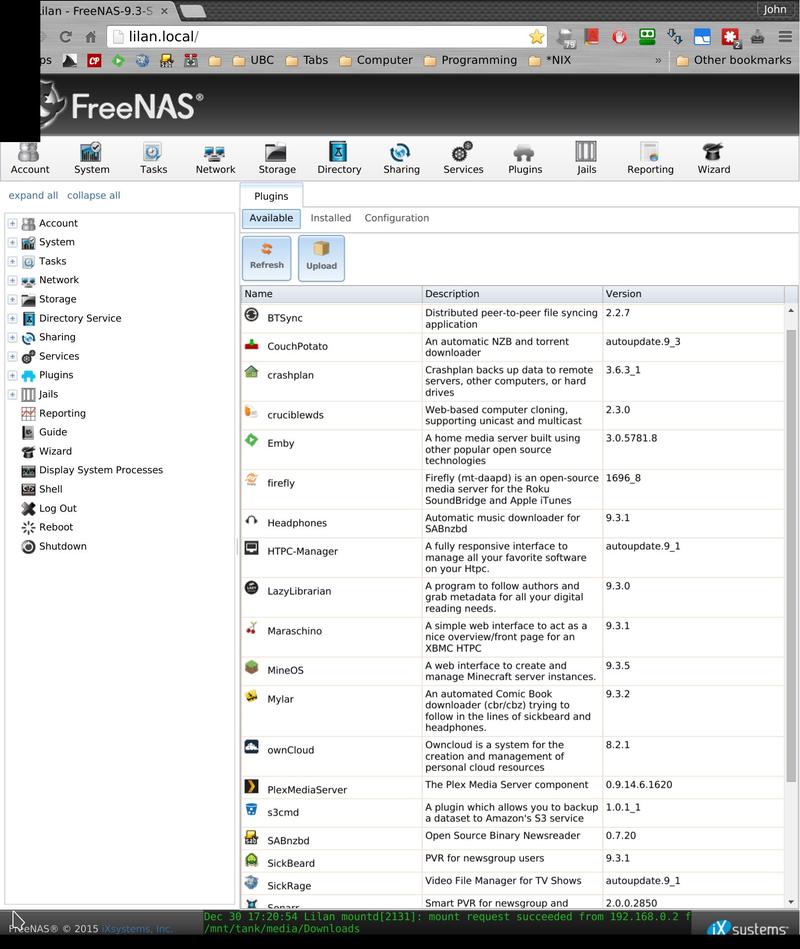Click the Refresh button
This screenshot has height=949, width=800.
point(267,258)
